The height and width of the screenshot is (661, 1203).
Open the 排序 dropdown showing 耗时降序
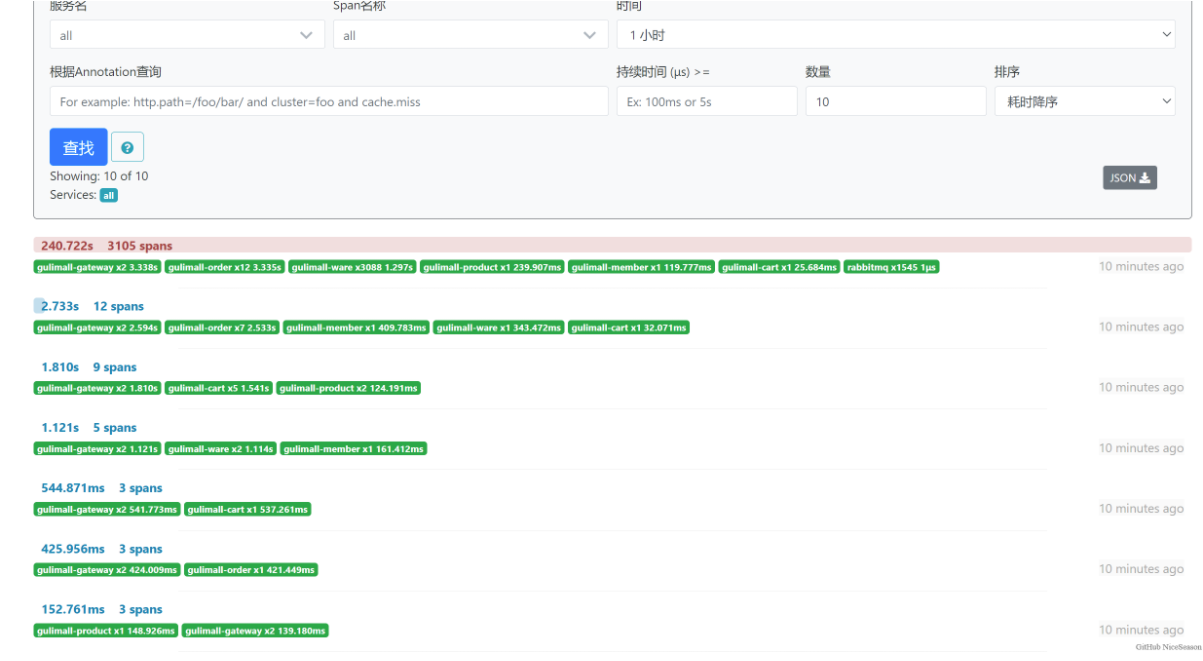[x=1085, y=101]
